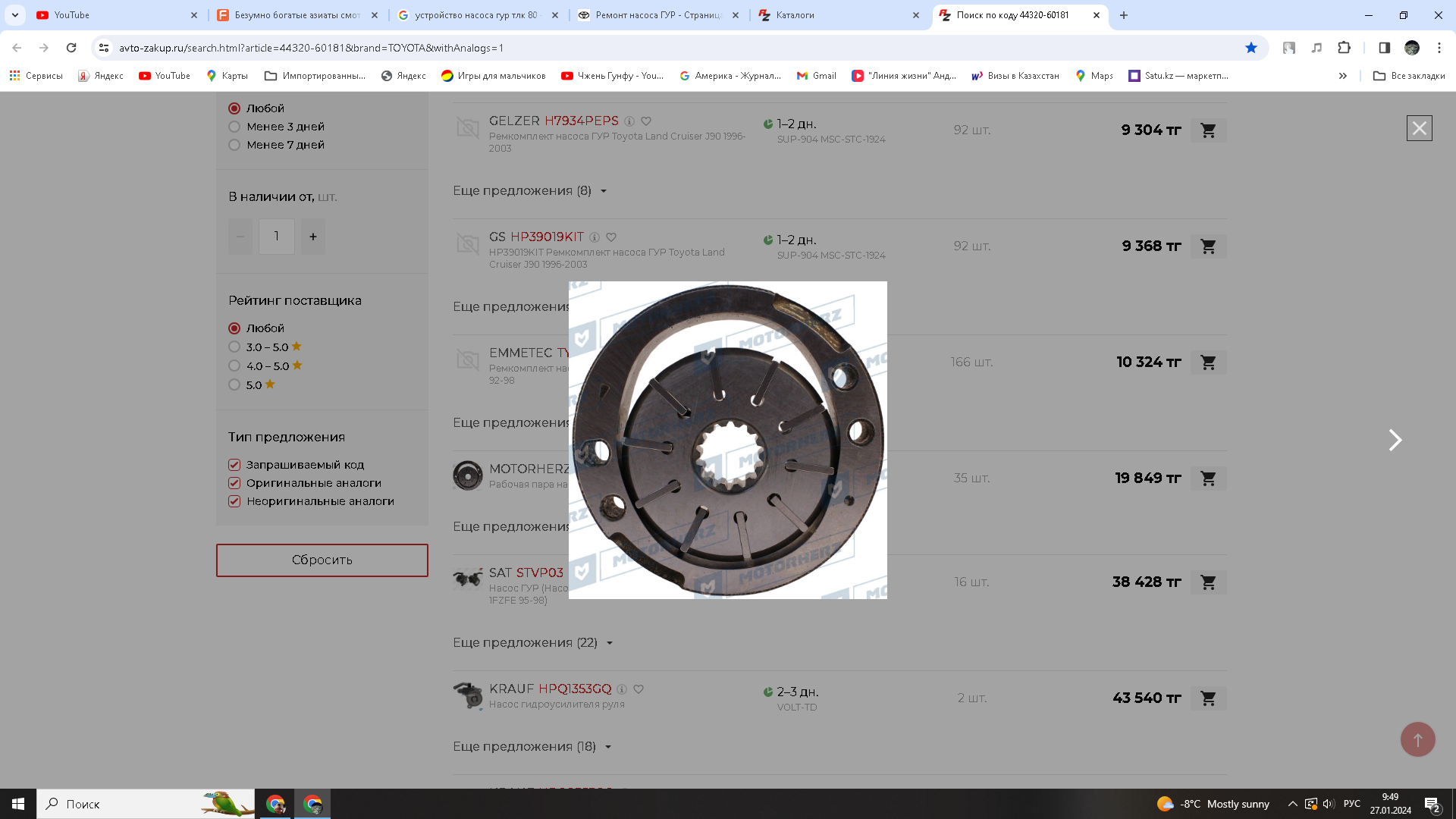Add EMMETEC item 10 324 тг to cart

point(1208,362)
